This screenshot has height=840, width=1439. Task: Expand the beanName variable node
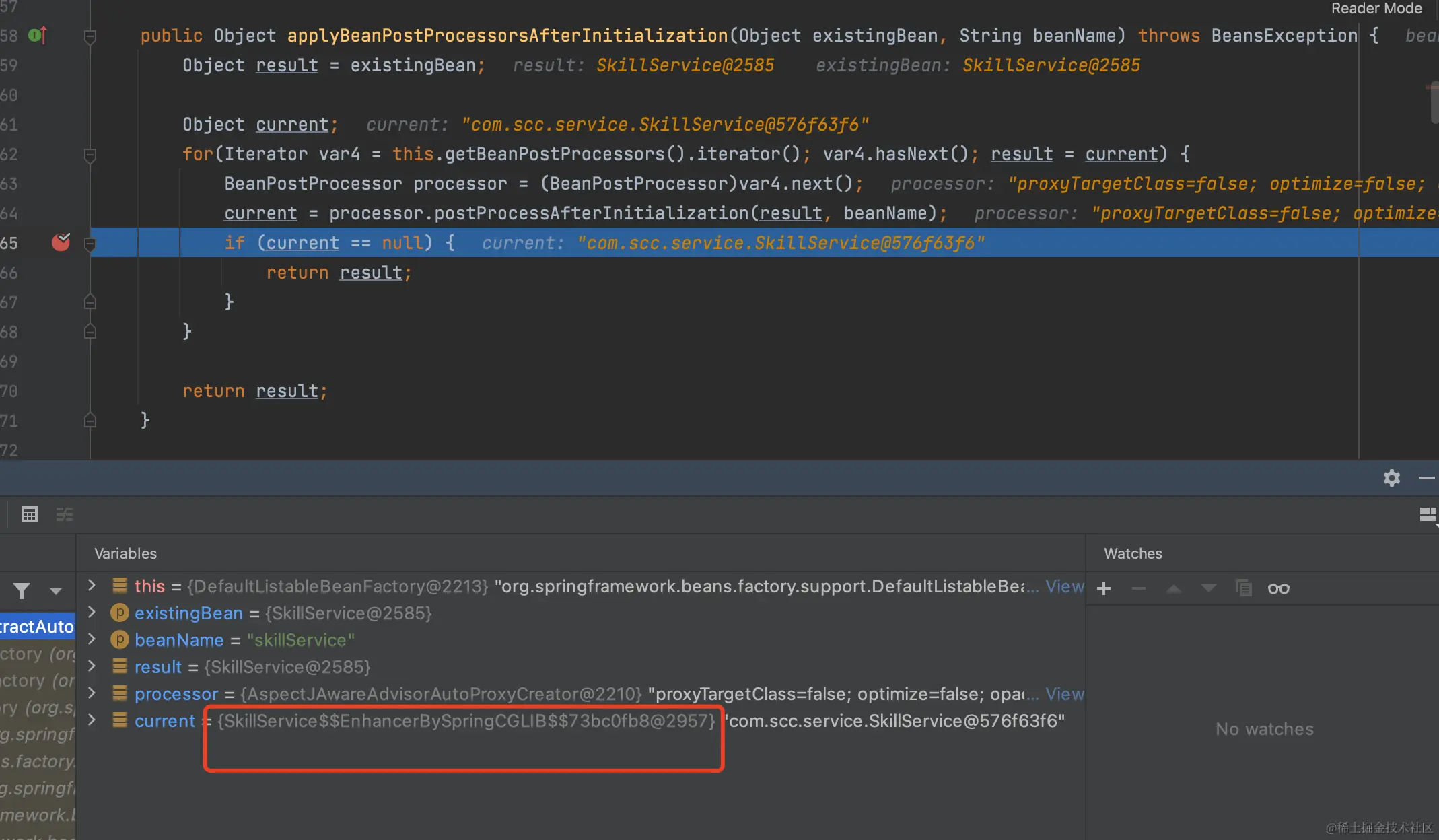[92, 639]
